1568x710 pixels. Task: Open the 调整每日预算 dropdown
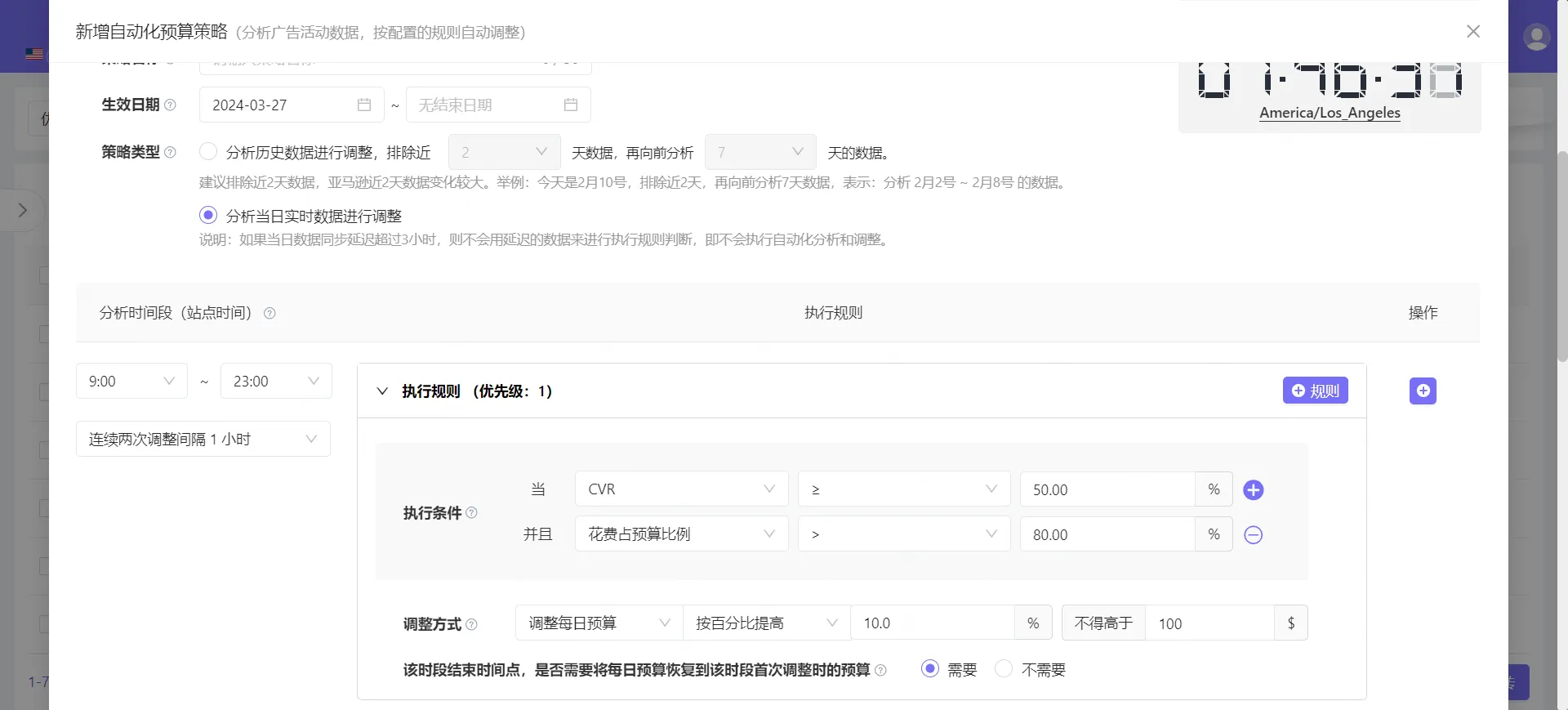[599, 623]
